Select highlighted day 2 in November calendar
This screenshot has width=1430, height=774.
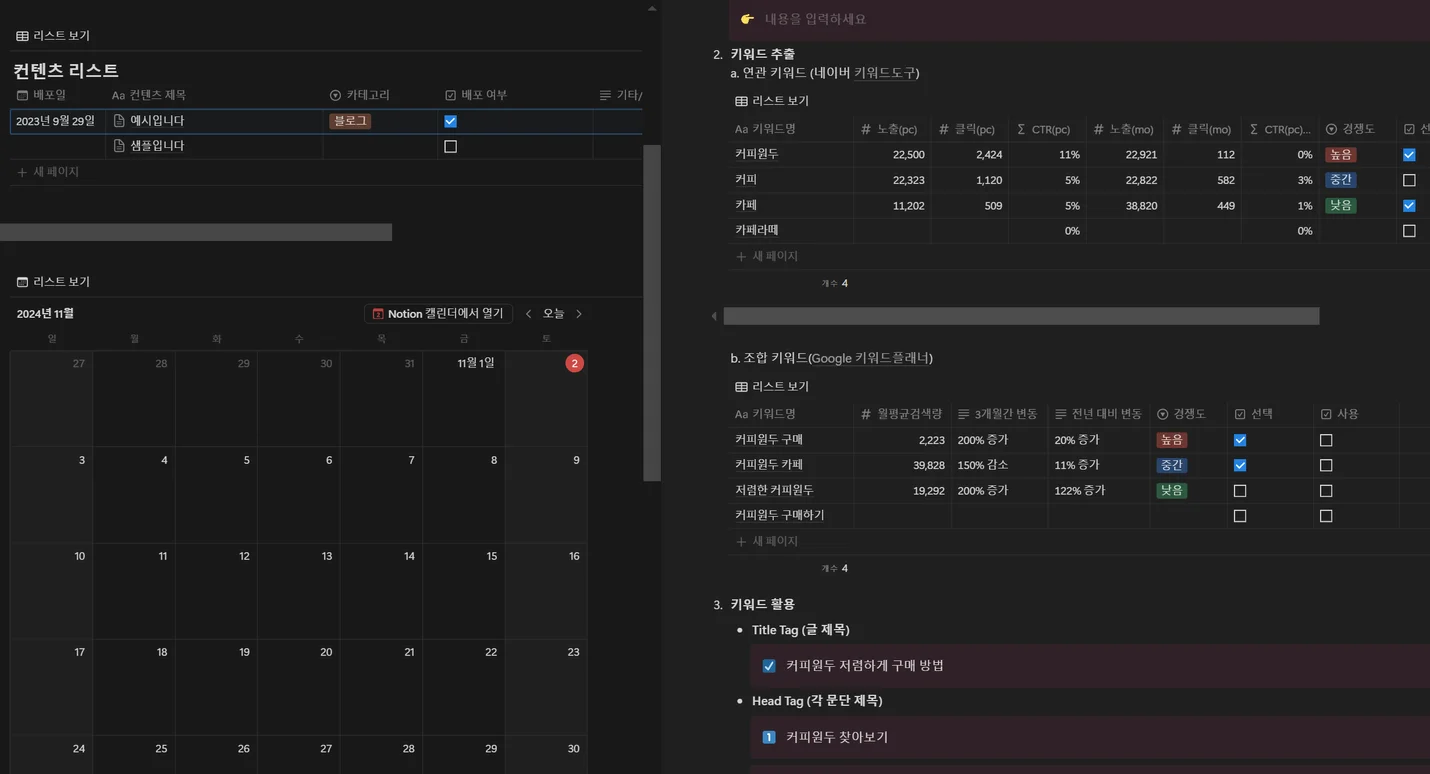(574, 363)
